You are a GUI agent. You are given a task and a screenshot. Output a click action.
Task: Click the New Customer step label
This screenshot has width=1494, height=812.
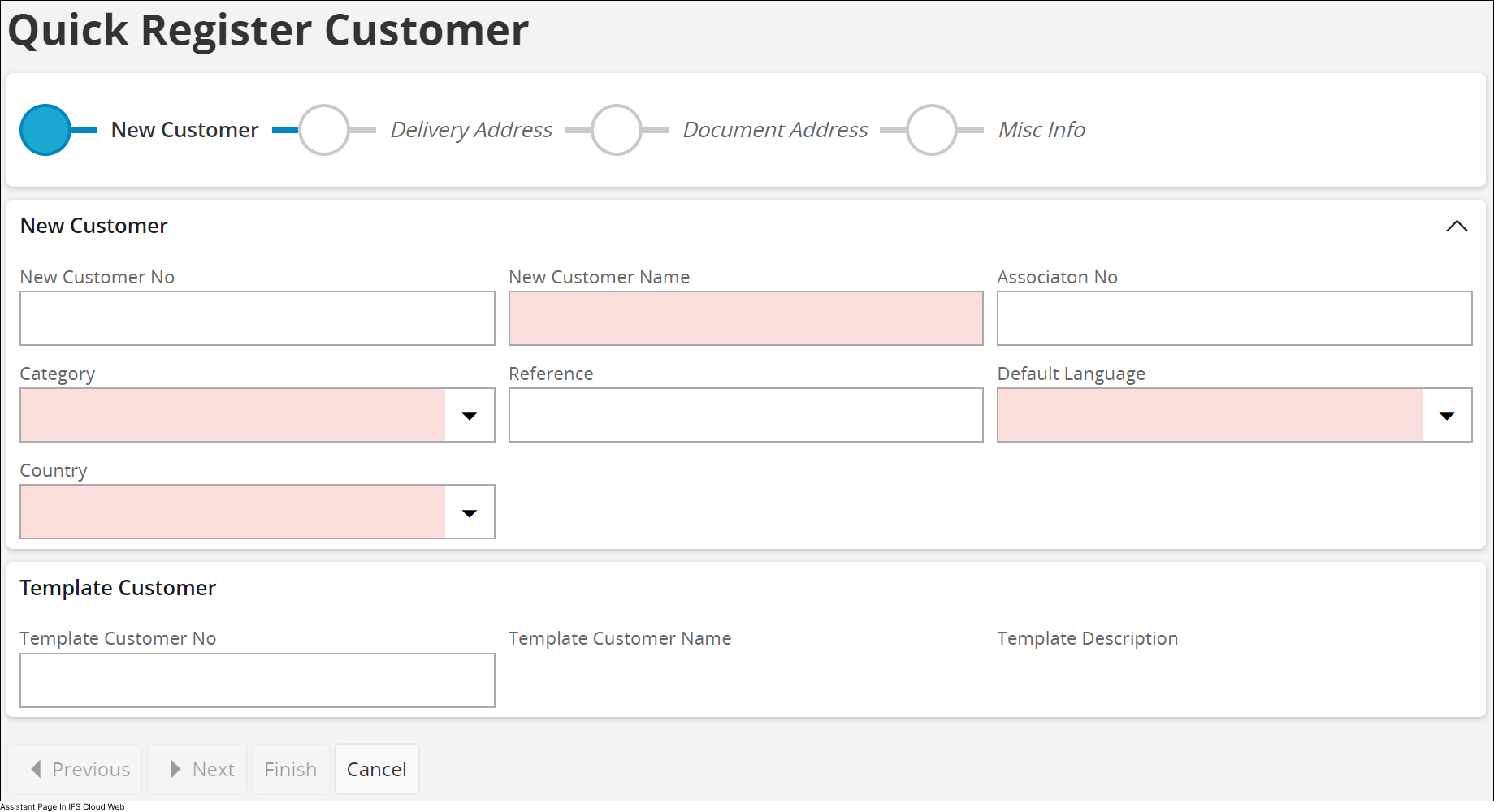click(184, 130)
